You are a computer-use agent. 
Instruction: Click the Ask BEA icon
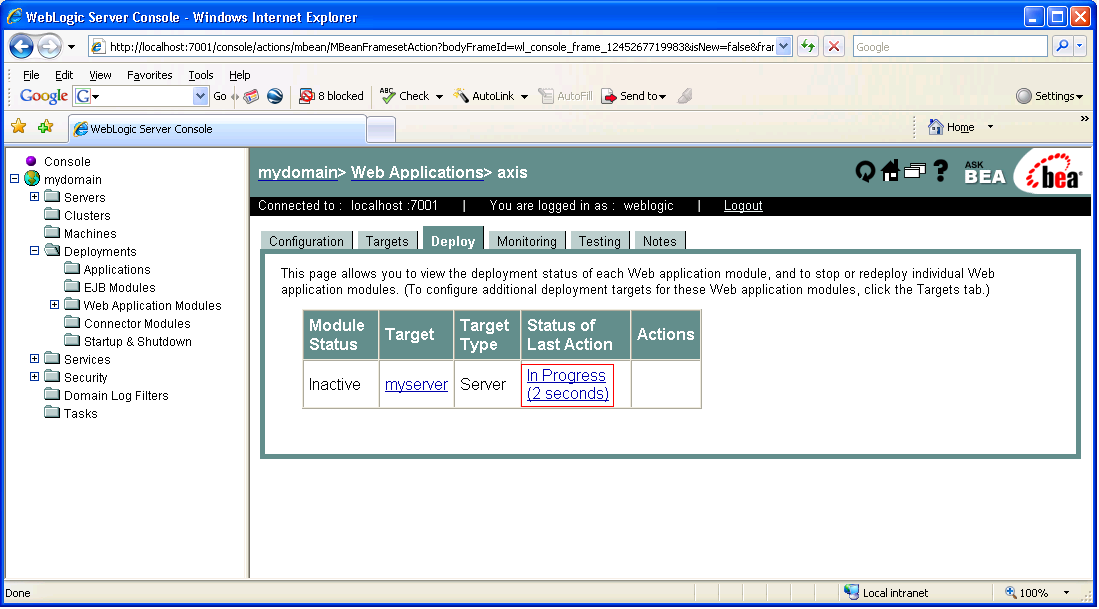[984, 172]
